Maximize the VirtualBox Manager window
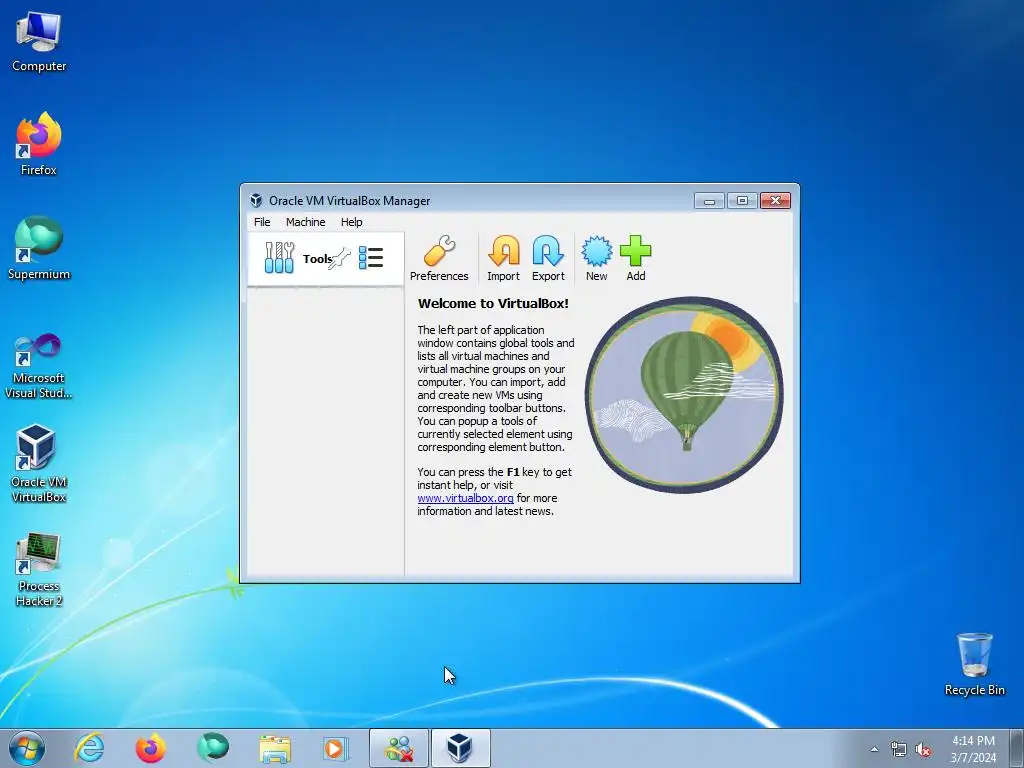1024x768 pixels. click(742, 200)
